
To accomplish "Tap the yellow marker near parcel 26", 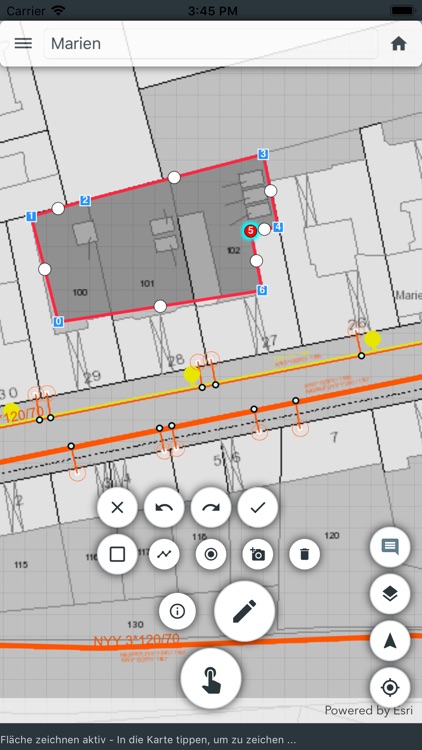I will click(372, 339).
